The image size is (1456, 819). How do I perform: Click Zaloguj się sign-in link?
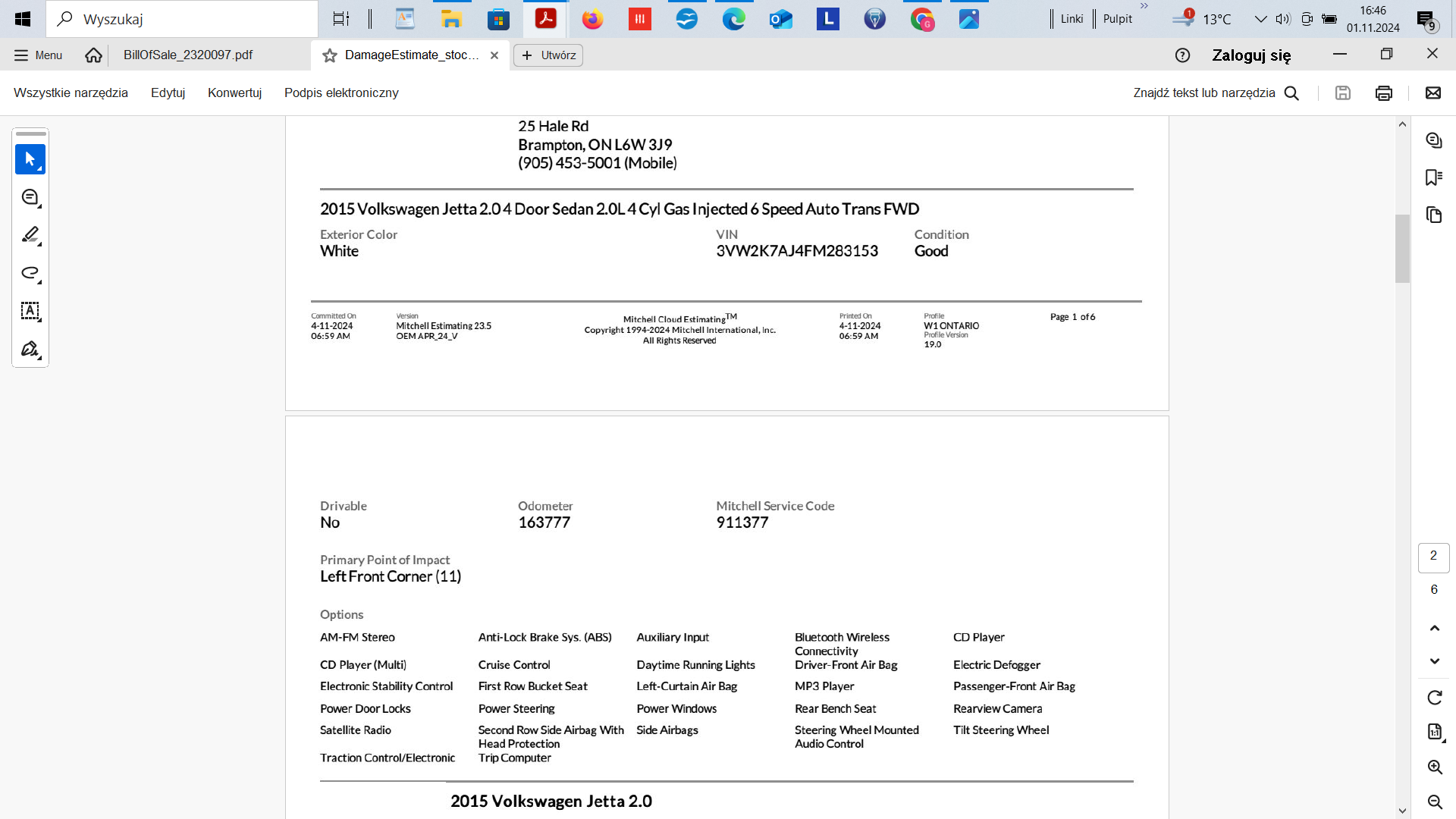click(1251, 55)
